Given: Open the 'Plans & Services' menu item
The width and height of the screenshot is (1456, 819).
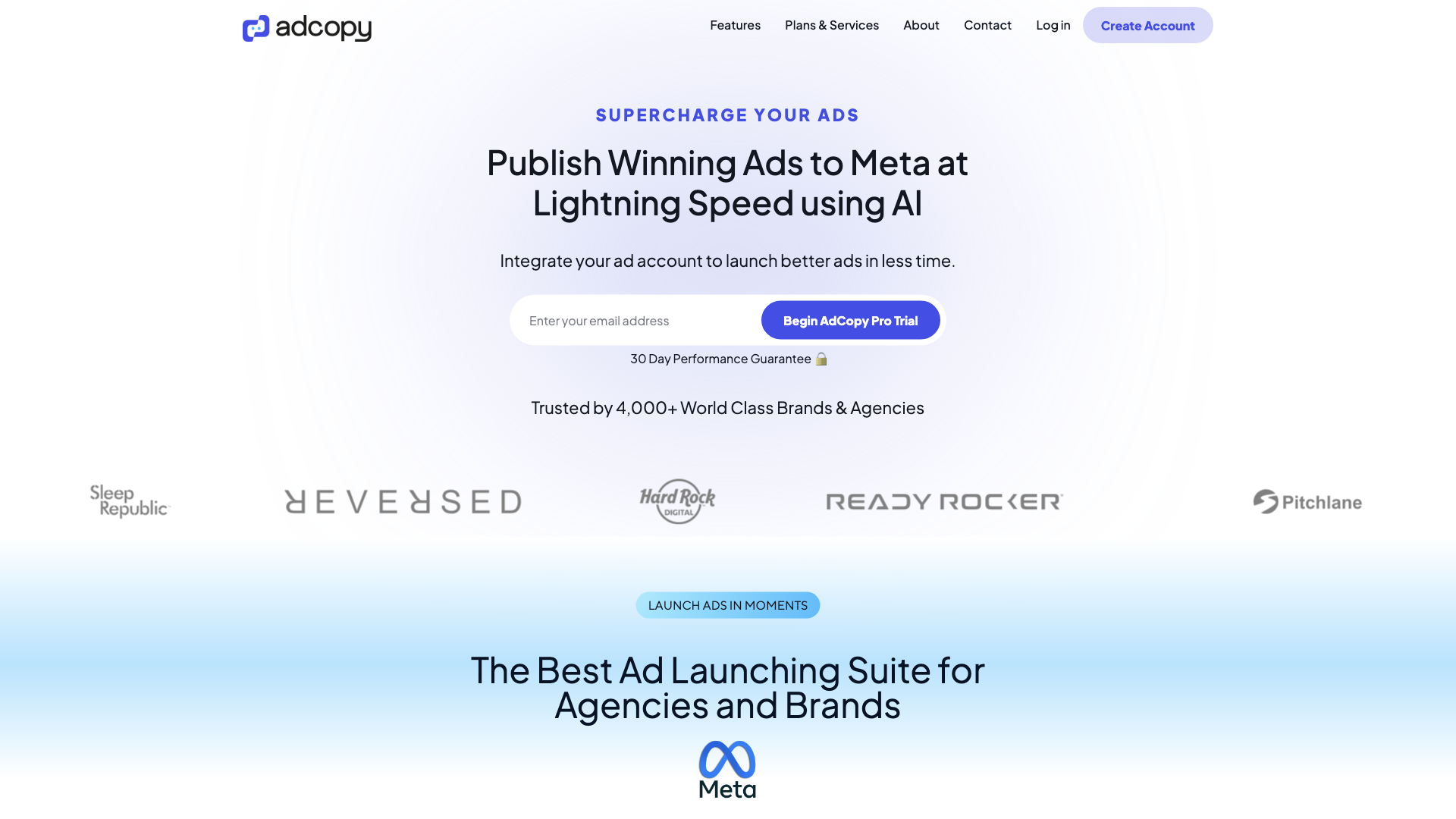Looking at the screenshot, I should tap(832, 25).
